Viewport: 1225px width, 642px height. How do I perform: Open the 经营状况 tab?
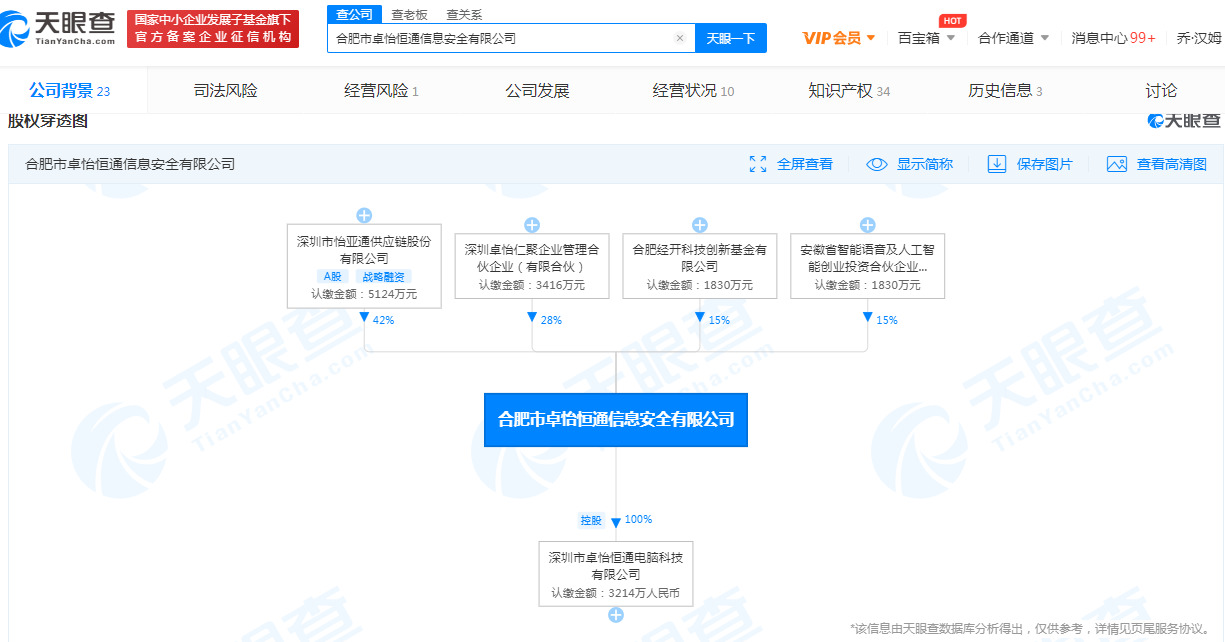tap(693, 91)
